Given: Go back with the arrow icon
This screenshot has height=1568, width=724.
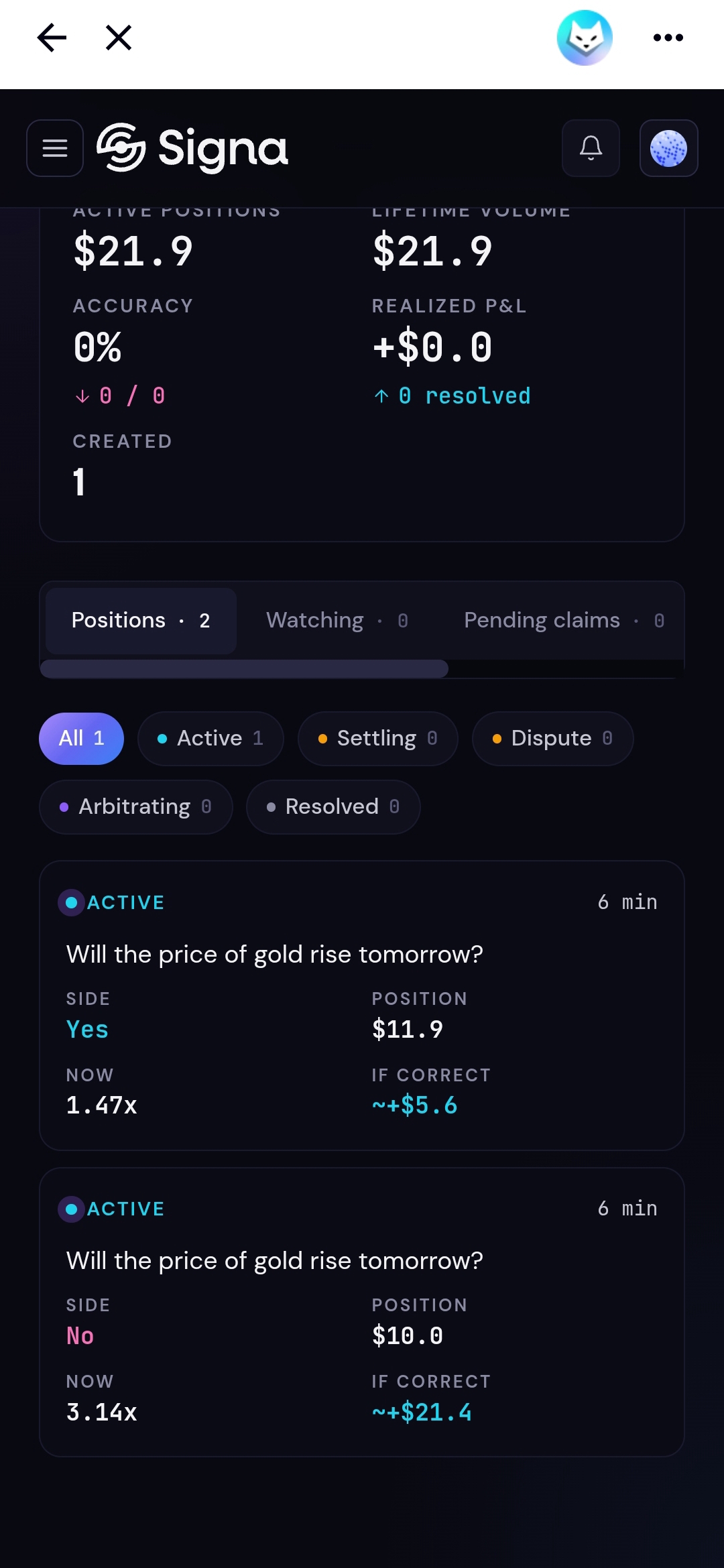Looking at the screenshot, I should (x=52, y=38).
